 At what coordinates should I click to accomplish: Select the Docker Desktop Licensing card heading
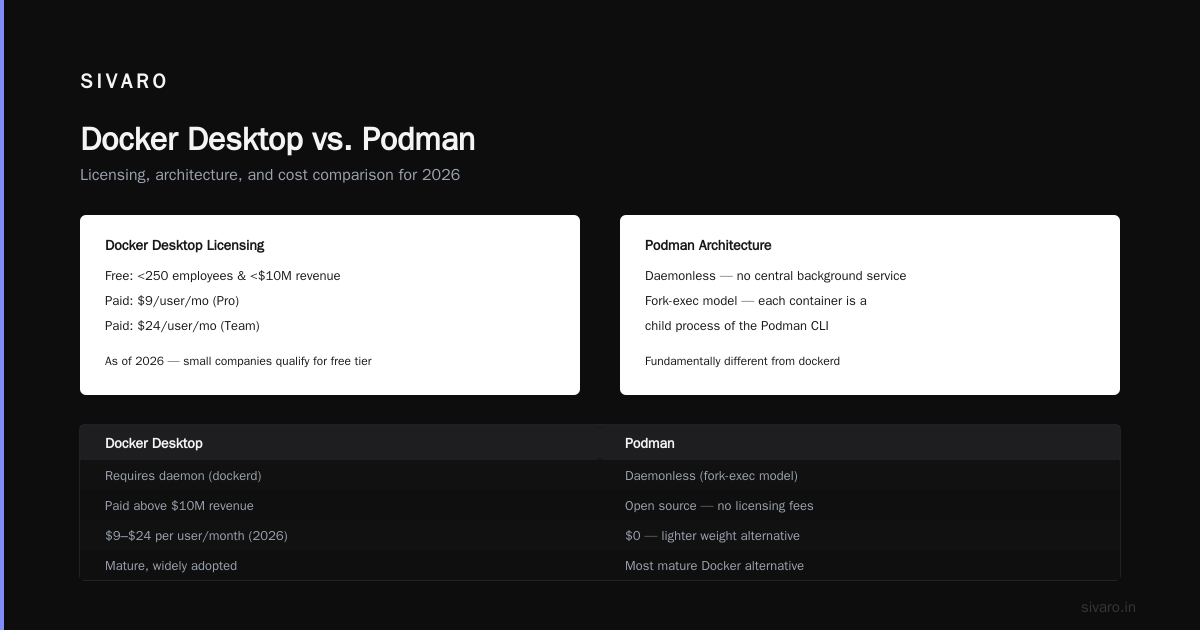[185, 245]
